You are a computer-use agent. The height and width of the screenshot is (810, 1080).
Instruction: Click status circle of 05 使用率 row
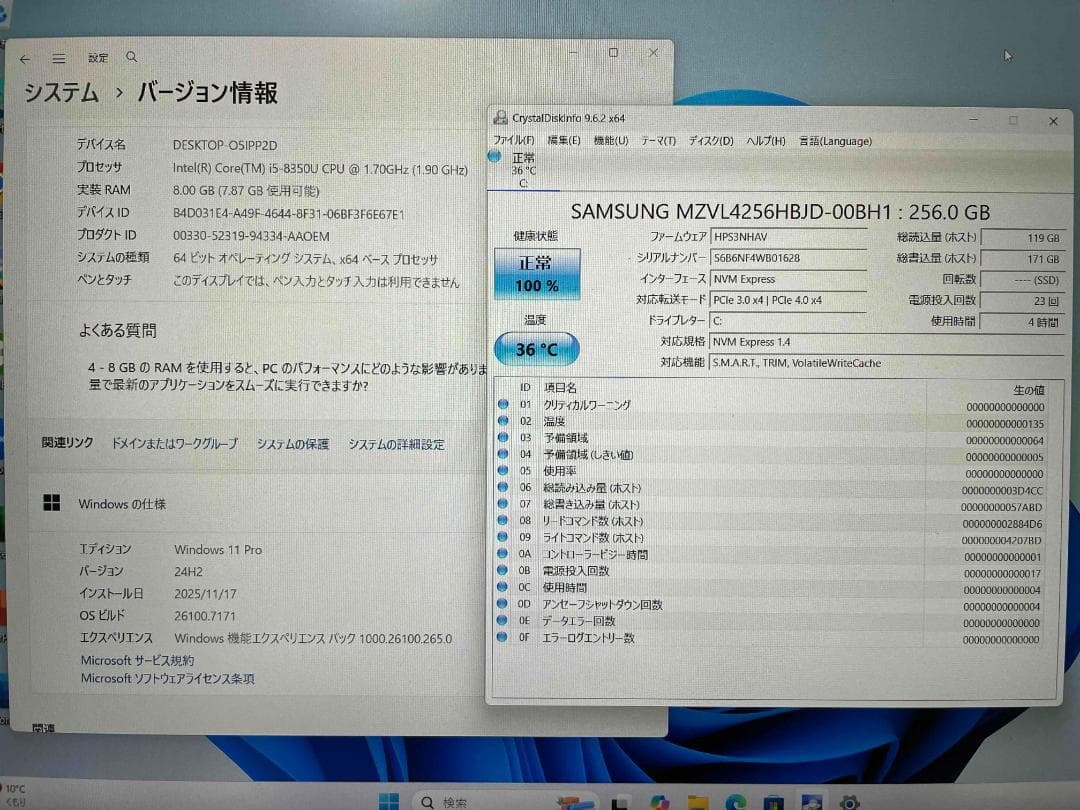503,470
